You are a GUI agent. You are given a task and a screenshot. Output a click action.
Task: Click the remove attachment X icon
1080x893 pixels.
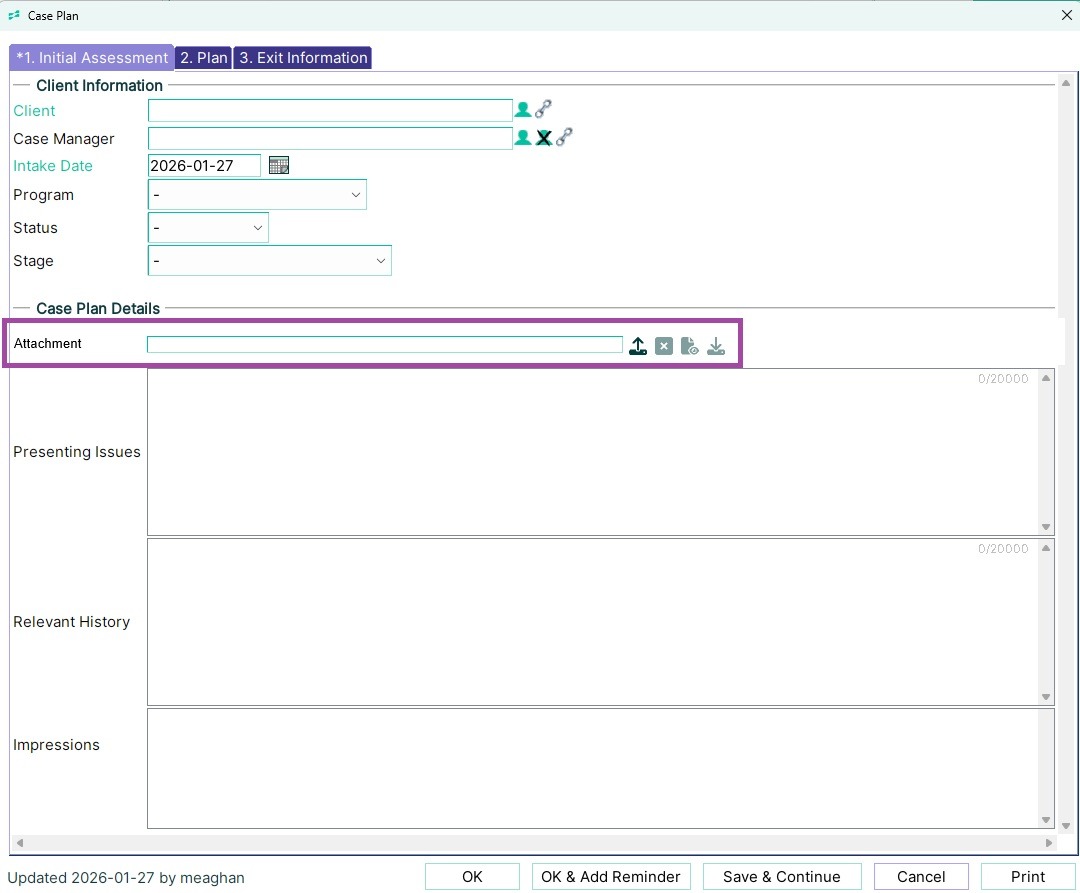tap(664, 346)
